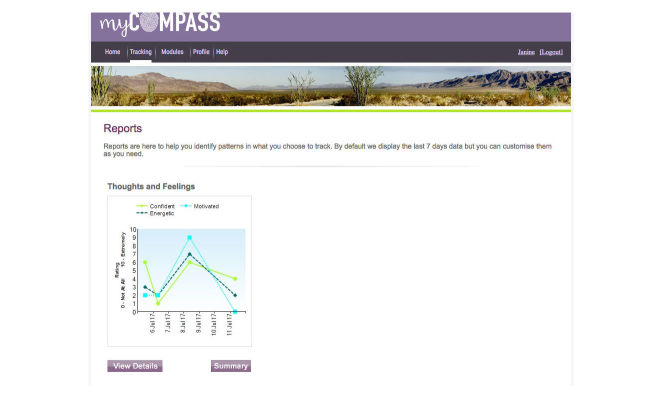Image resolution: width=657 pixels, height=399 pixels.
Task: Click the View Details button
Action: [135, 366]
